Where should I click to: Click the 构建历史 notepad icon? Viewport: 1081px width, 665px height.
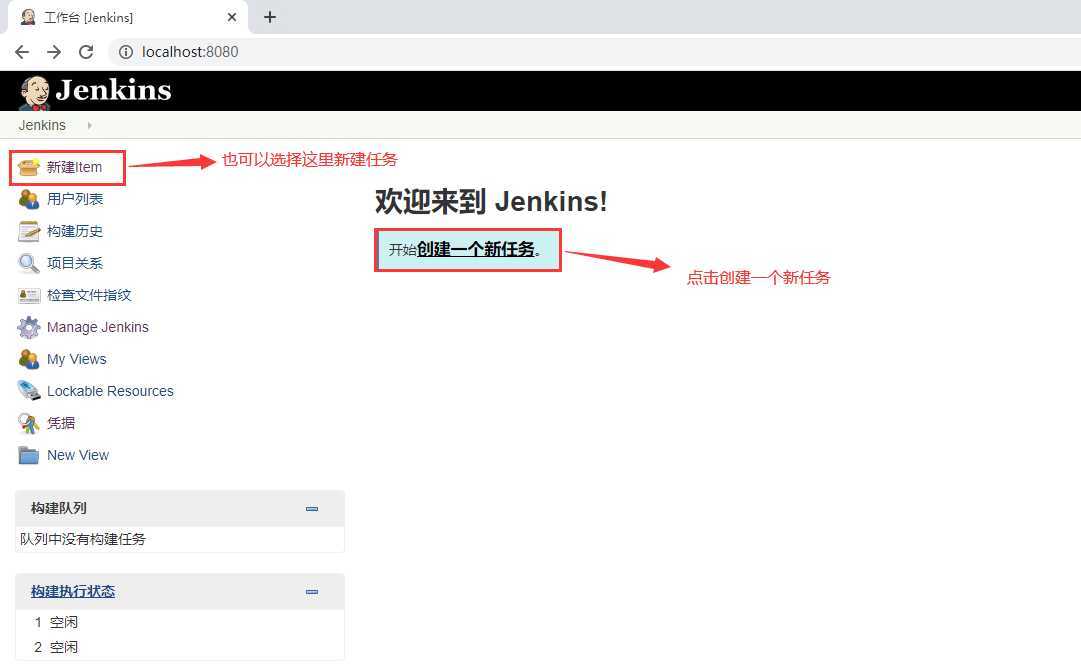(x=28, y=232)
